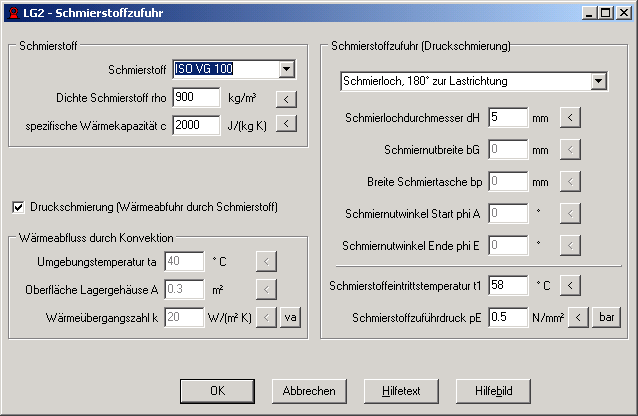Image resolution: width=638 pixels, height=416 pixels.
Task: Click the 'Schmierstoffzufuhr (Druckschmierung)' group label
Action: [421, 46]
